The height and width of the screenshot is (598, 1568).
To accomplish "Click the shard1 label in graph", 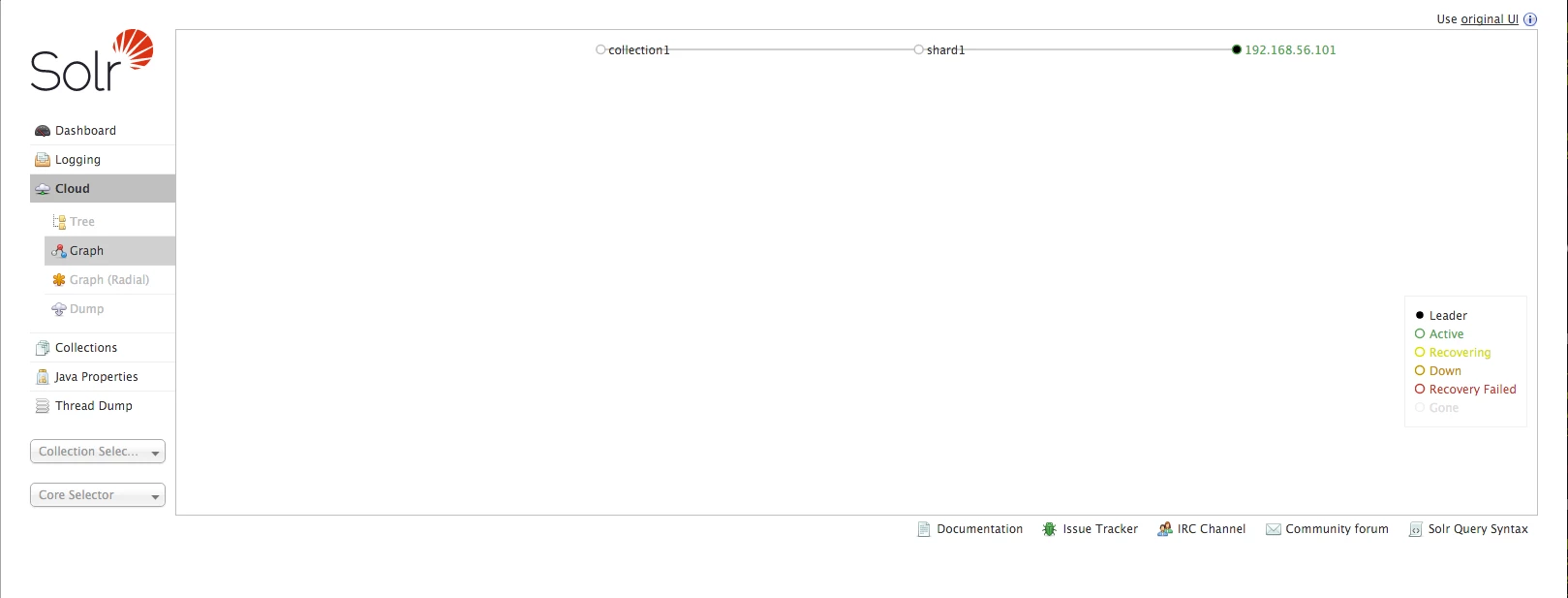I will pyautogui.click(x=945, y=50).
